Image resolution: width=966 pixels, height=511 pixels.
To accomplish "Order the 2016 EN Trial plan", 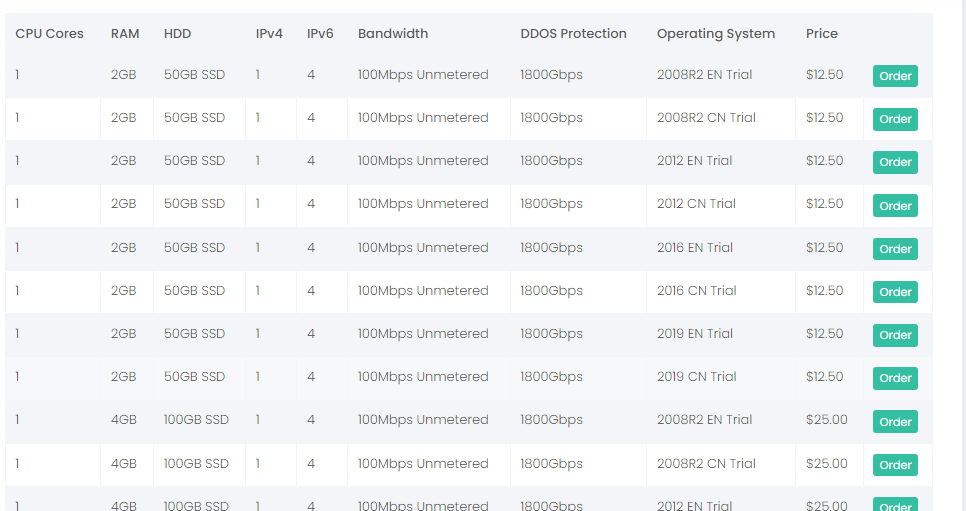I will point(895,249).
